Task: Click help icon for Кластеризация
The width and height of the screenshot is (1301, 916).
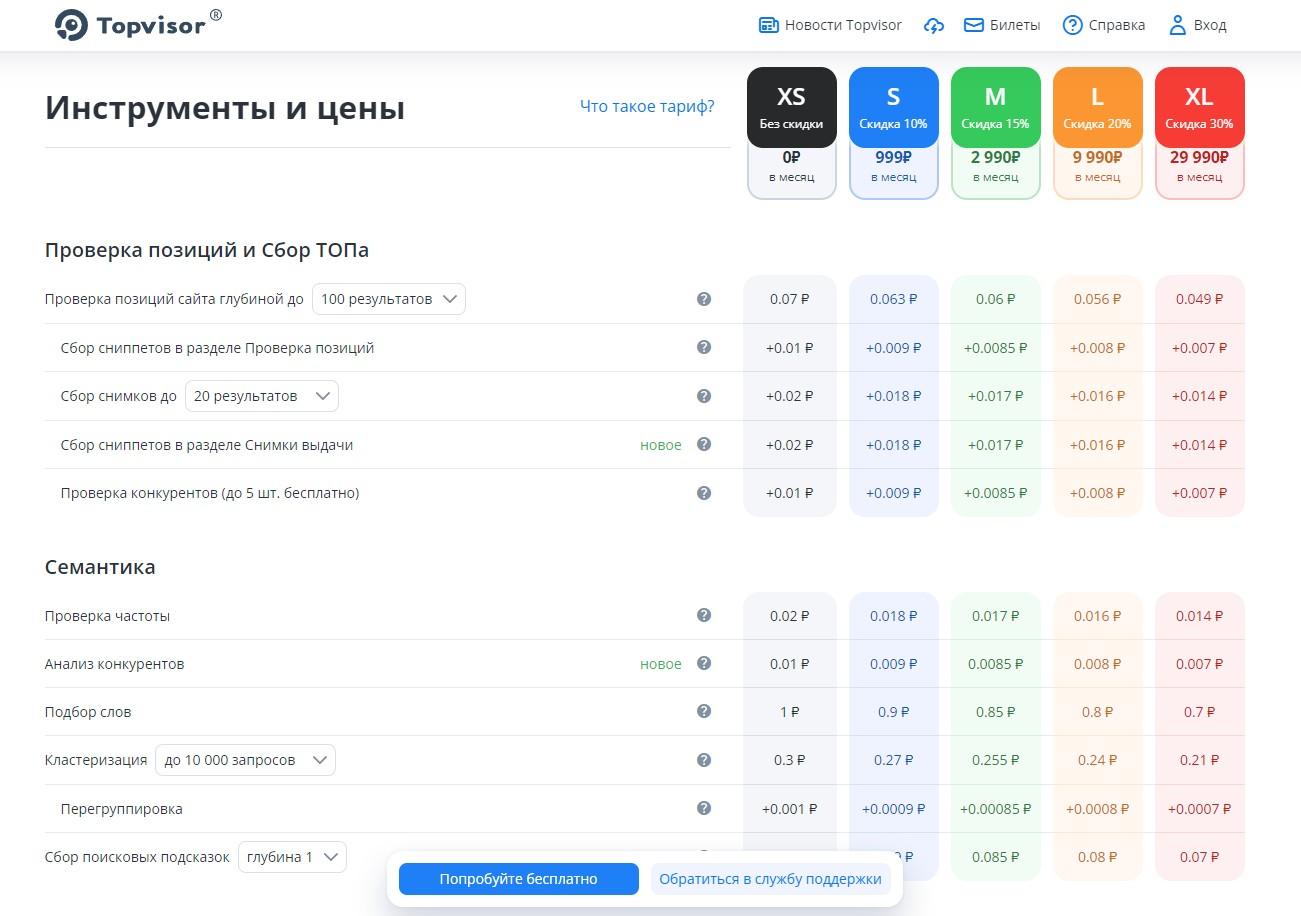Action: 704,760
